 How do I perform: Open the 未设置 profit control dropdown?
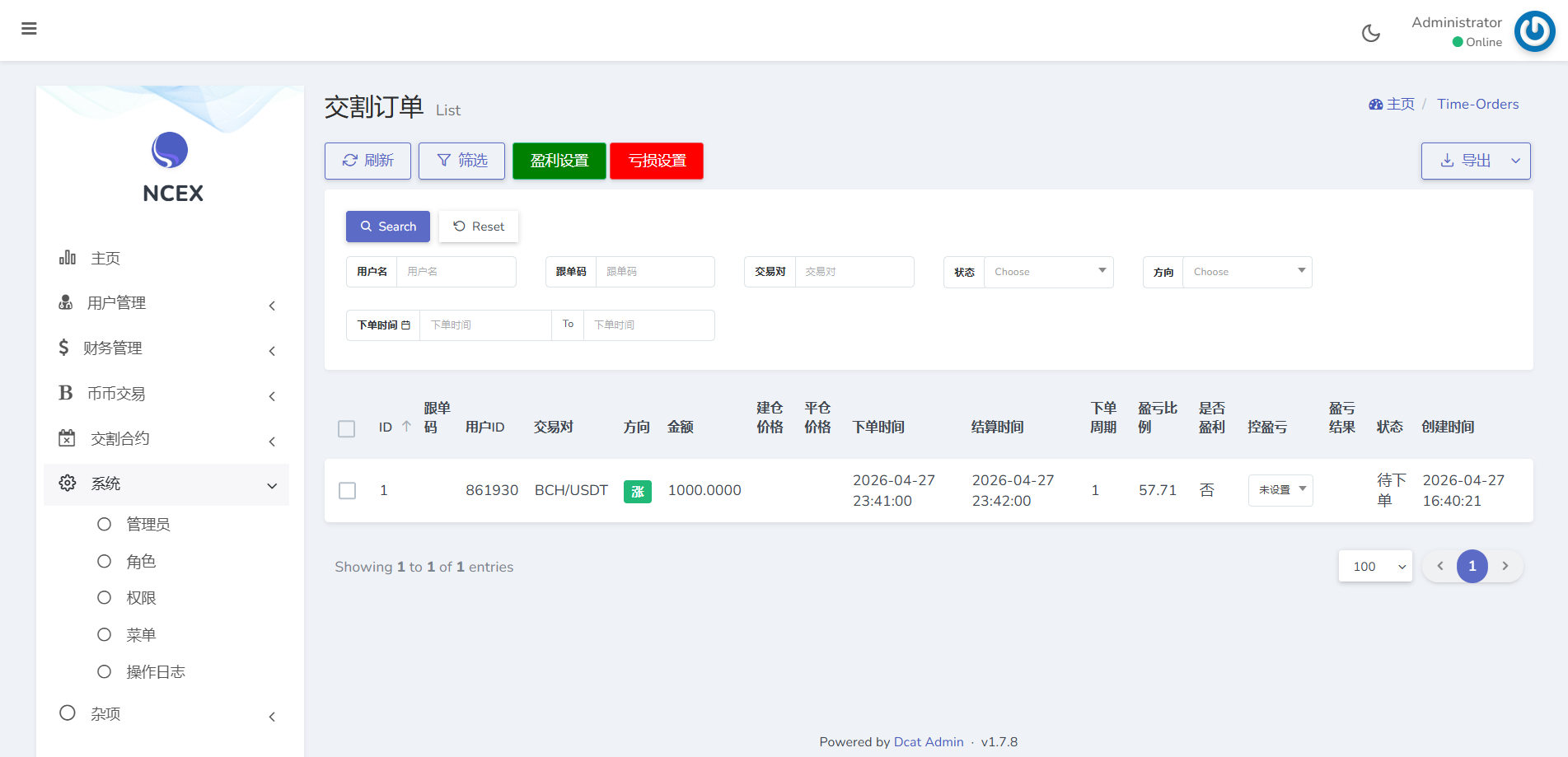click(x=1280, y=490)
